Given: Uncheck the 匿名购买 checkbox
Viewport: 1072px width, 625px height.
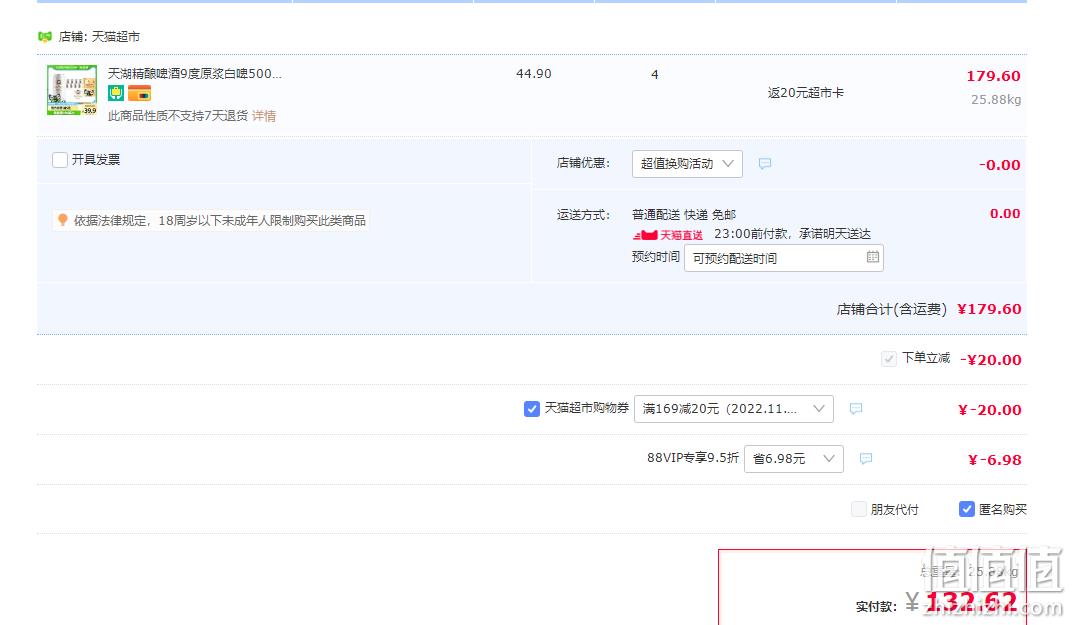Looking at the screenshot, I should tap(967, 509).
